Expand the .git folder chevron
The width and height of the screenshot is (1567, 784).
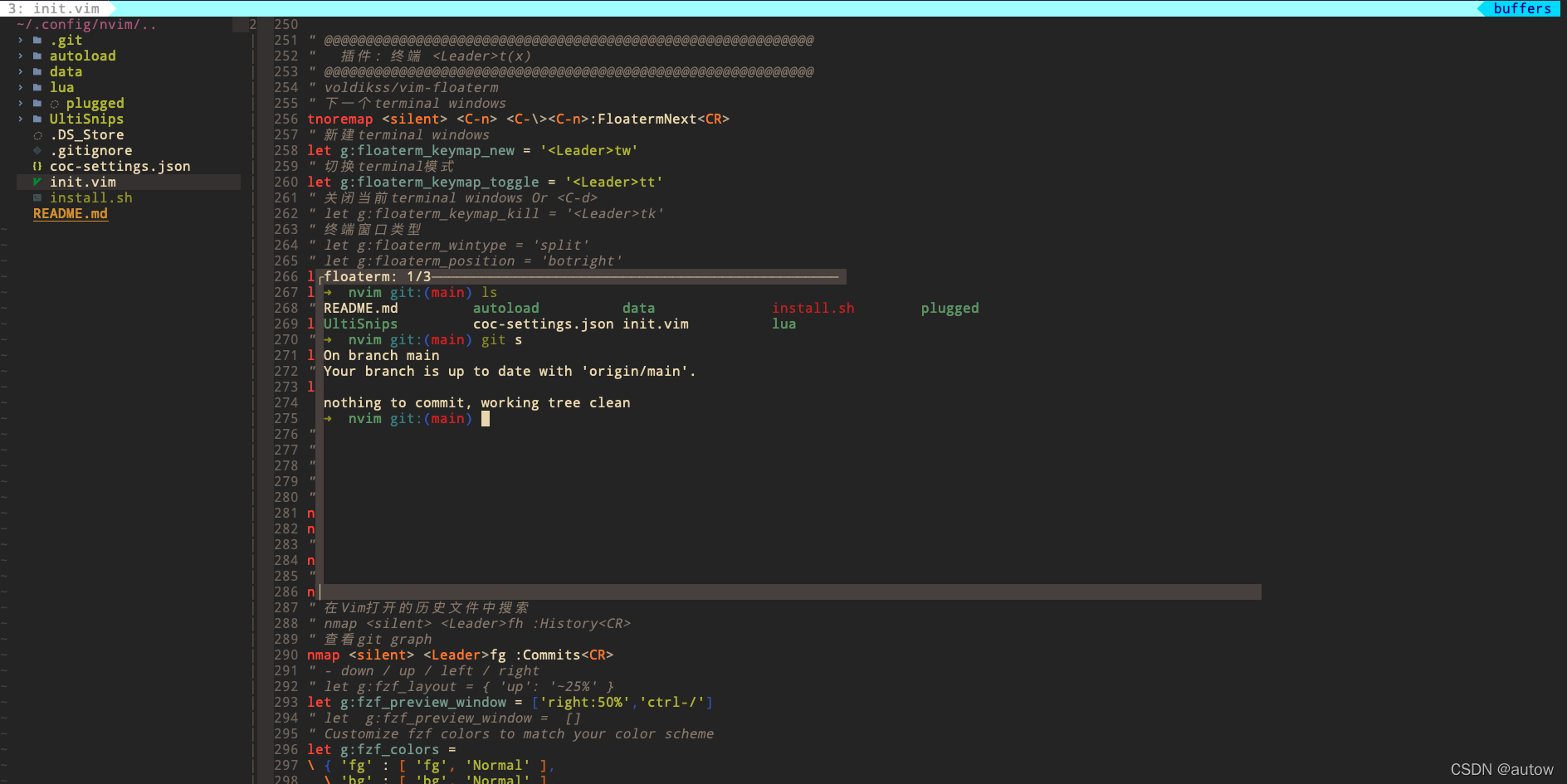pyautogui.click(x=21, y=41)
